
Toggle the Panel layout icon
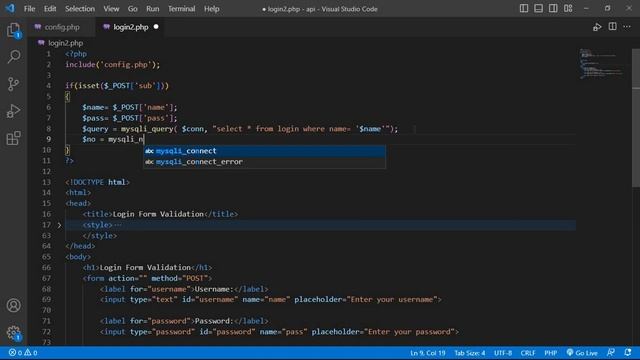click(x=538, y=9)
